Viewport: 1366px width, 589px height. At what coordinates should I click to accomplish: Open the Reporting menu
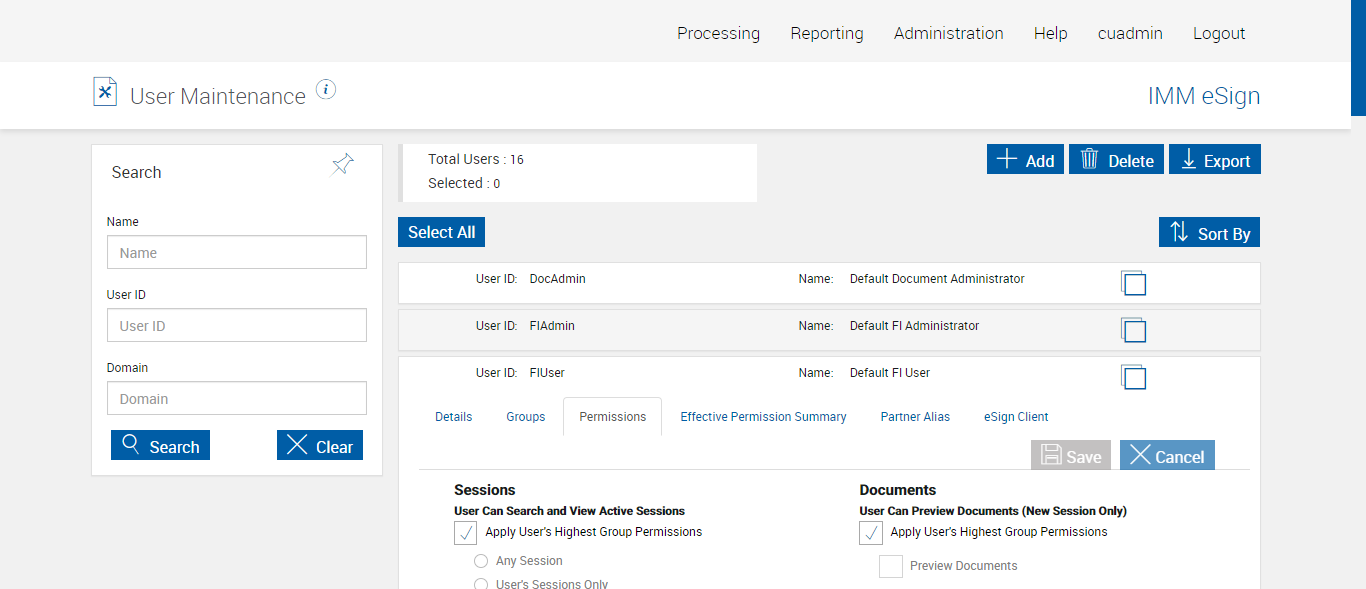[x=827, y=33]
